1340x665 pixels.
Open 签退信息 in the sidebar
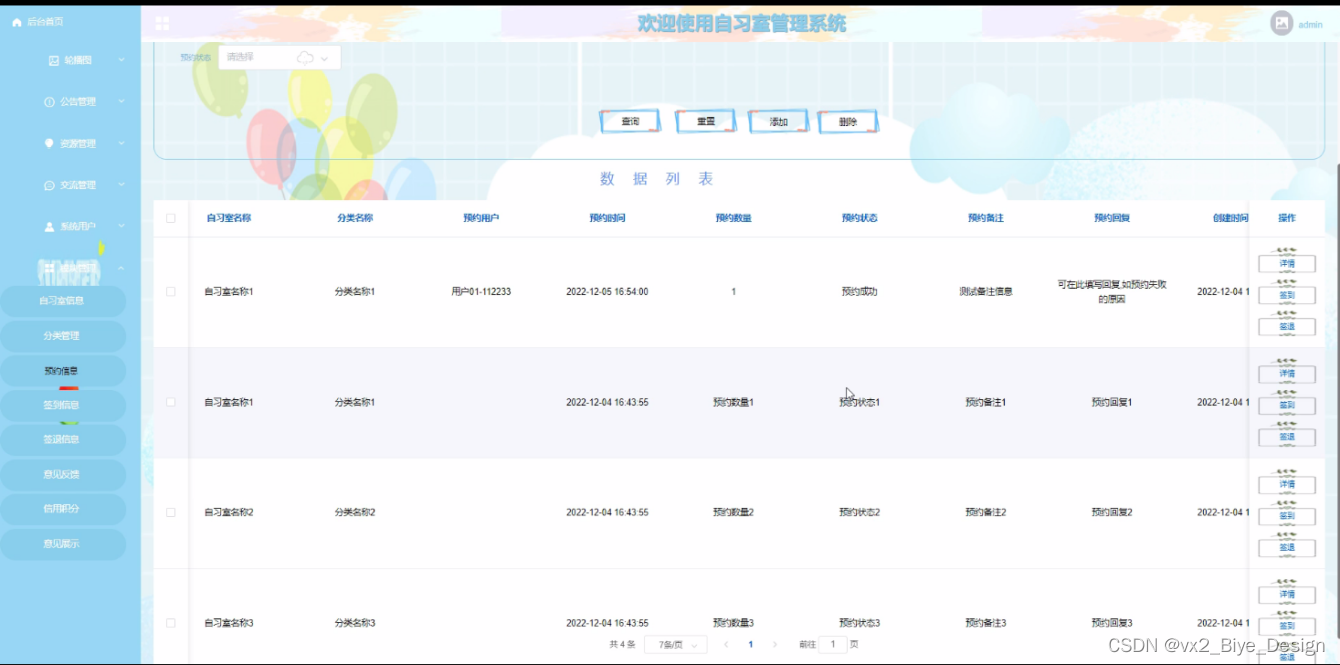62,439
